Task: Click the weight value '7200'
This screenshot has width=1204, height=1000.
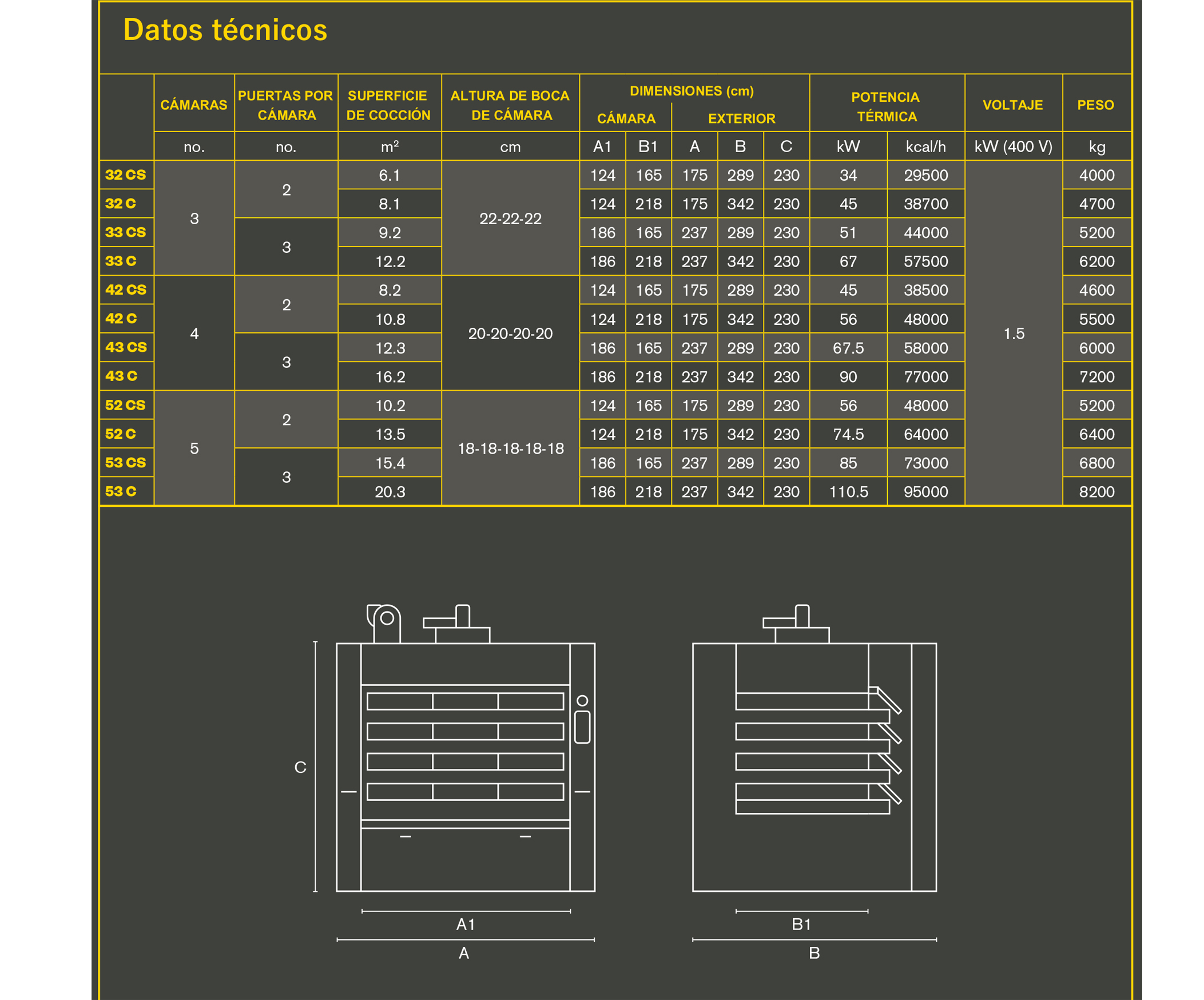Action: click(x=1097, y=377)
